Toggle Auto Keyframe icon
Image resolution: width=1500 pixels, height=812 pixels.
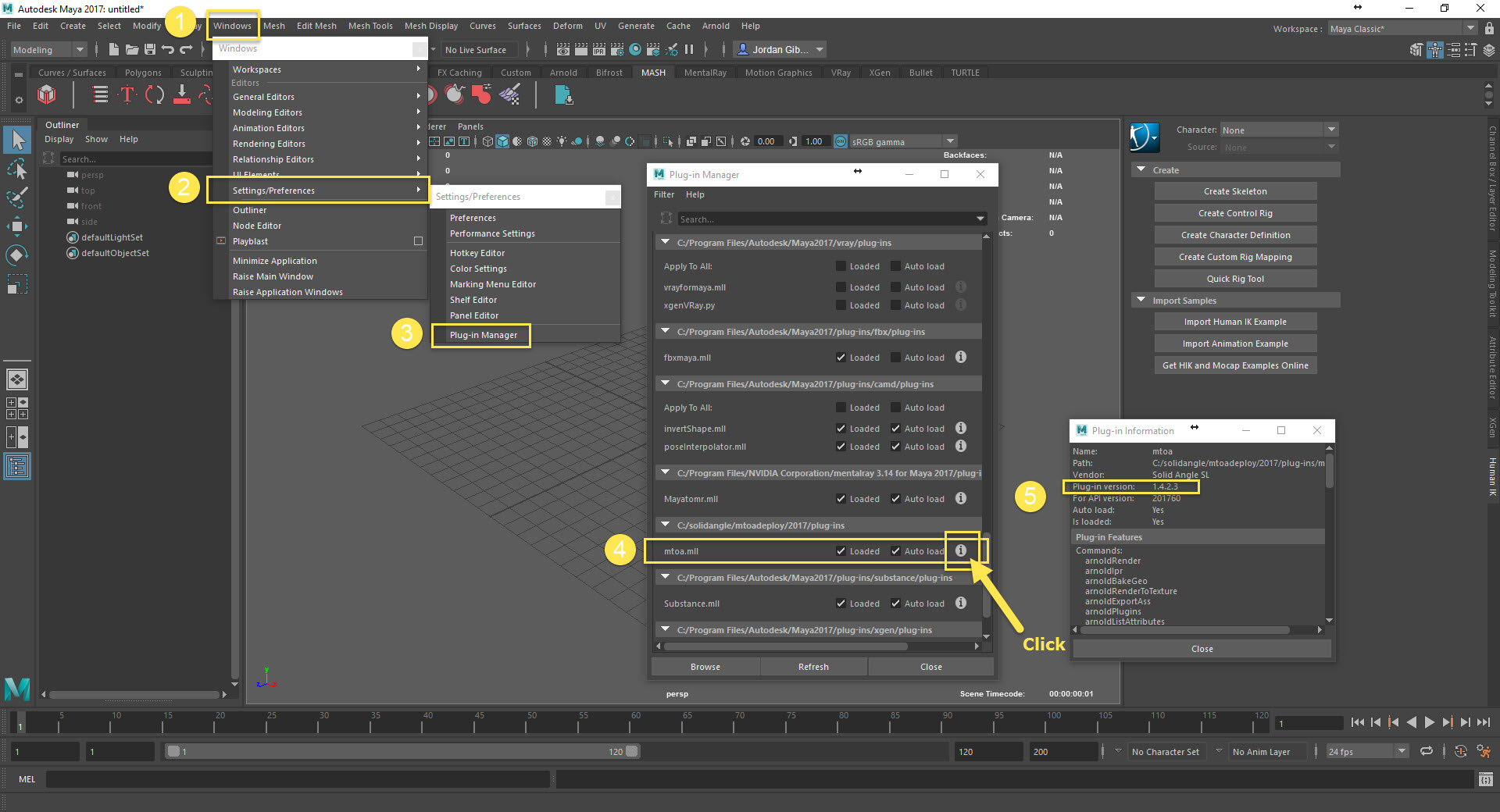1461,751
